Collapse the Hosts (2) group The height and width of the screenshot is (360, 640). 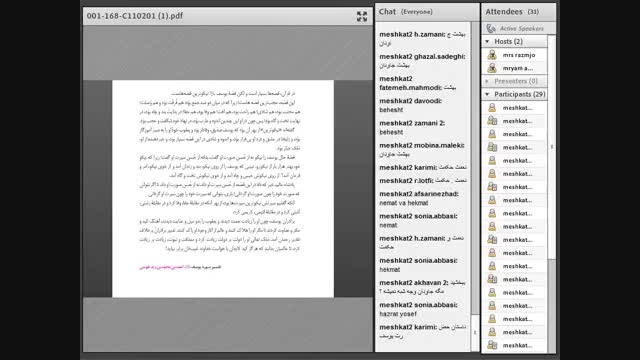(x=487, y=41)
